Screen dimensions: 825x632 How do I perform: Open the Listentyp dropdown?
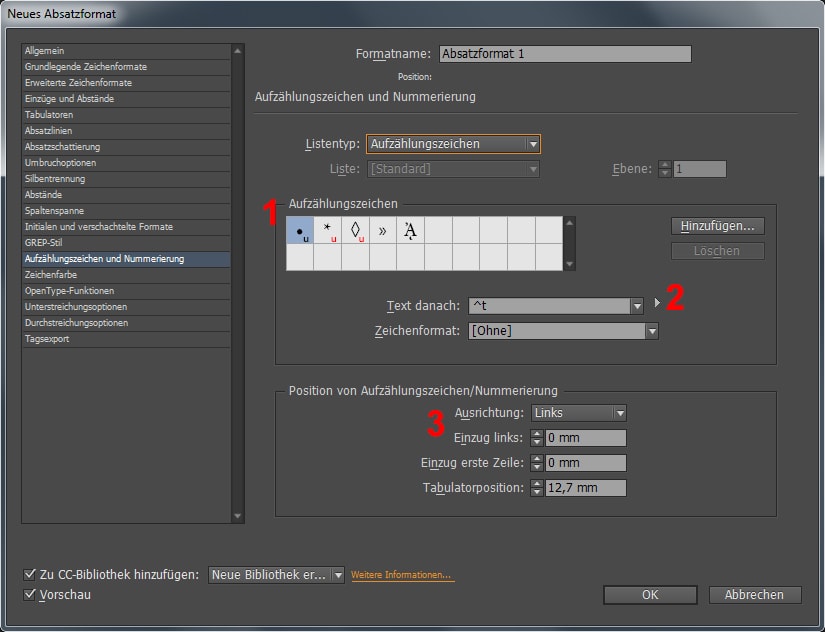tap(454, 144)
